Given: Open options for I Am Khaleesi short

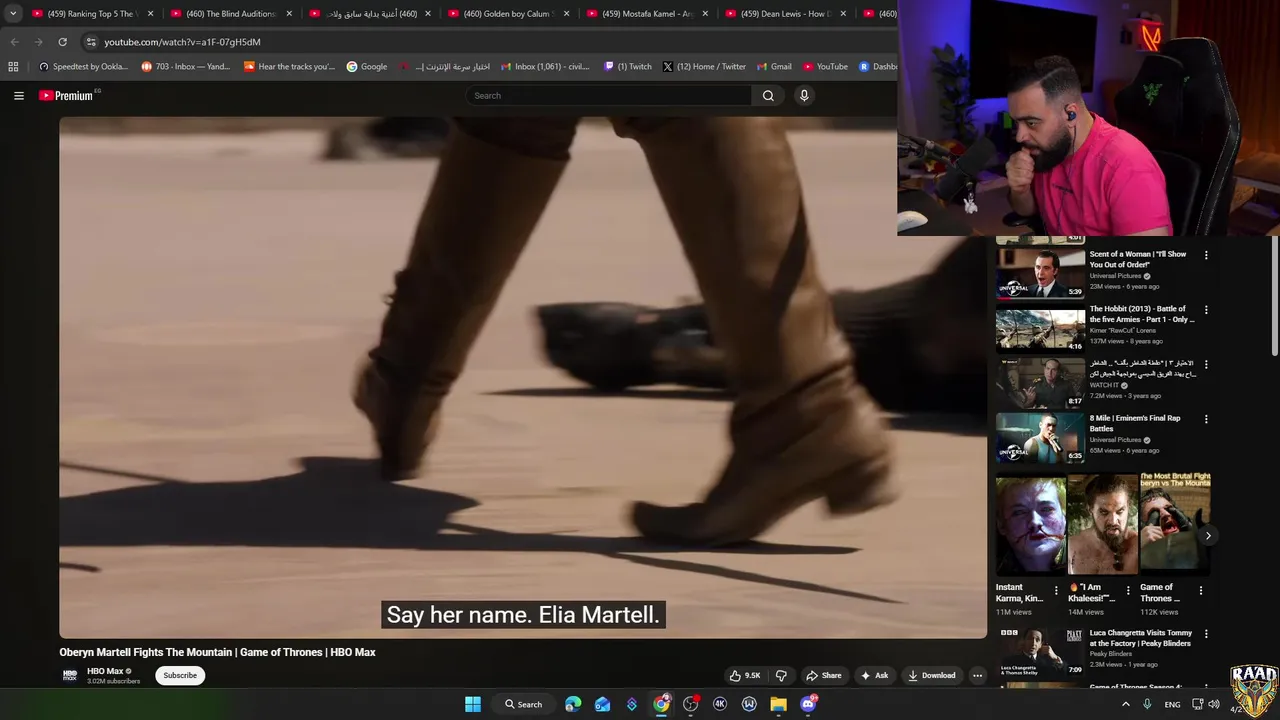Looking at the screenshot, I should tap(1128, 591).
